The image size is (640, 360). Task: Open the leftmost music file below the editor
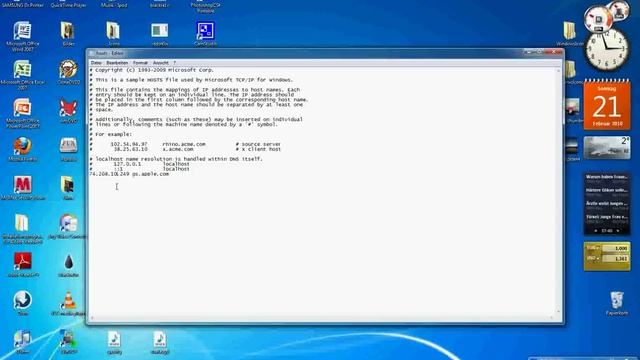coord(114,342)
